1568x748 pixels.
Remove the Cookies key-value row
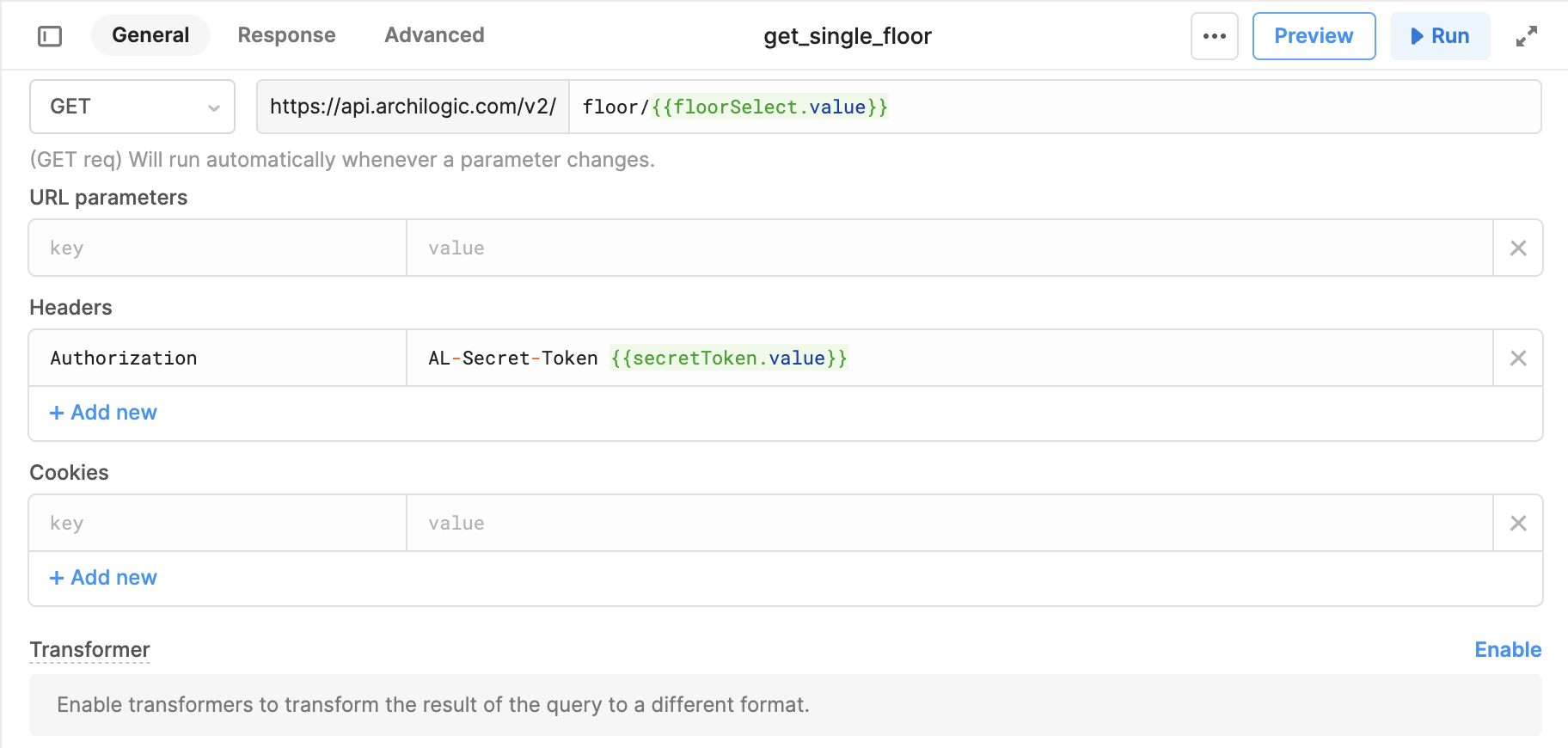pos(1518,523)
